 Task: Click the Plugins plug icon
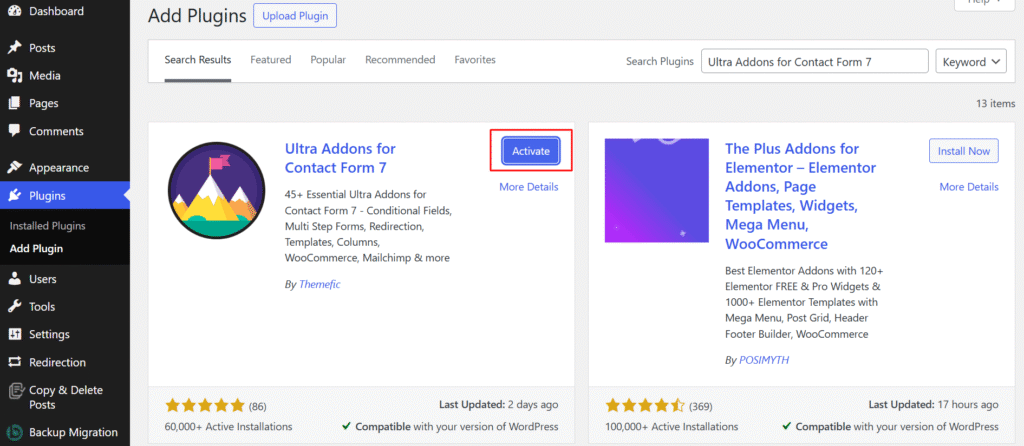coord(14,195)
